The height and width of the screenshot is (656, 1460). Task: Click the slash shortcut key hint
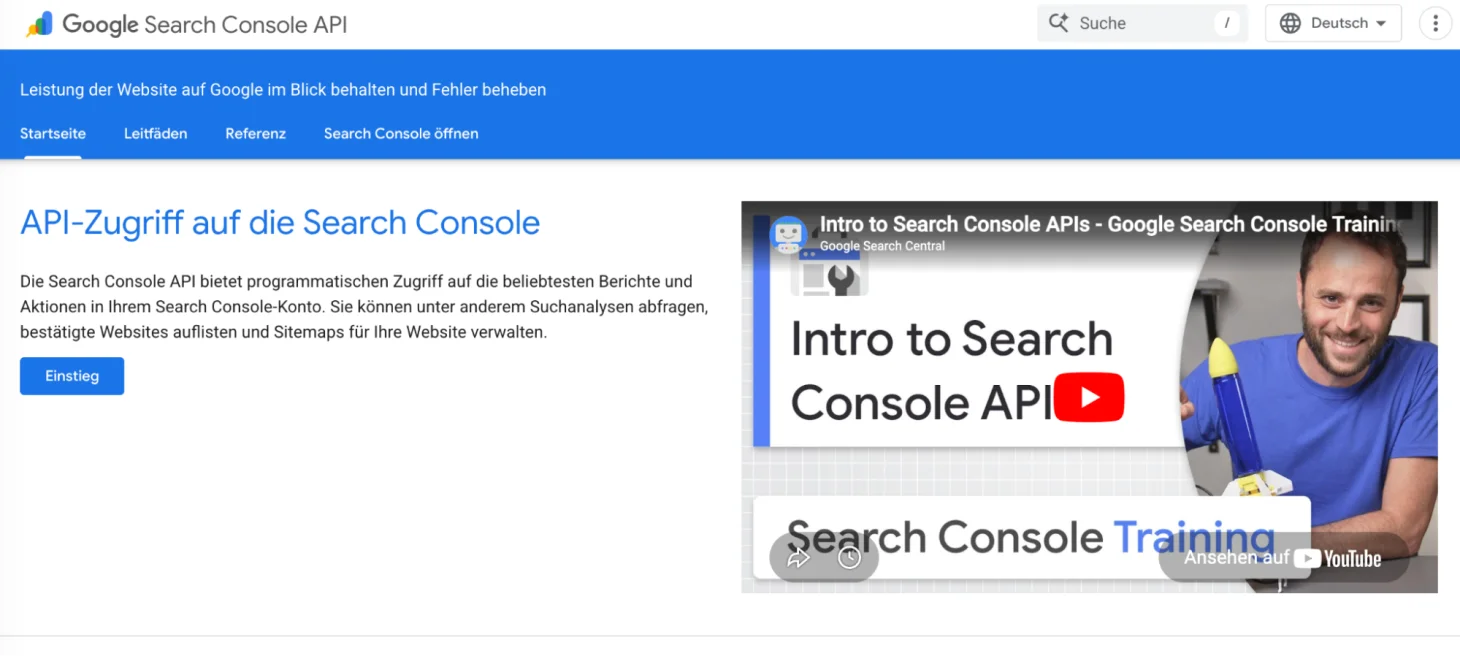click(1226, 23)
